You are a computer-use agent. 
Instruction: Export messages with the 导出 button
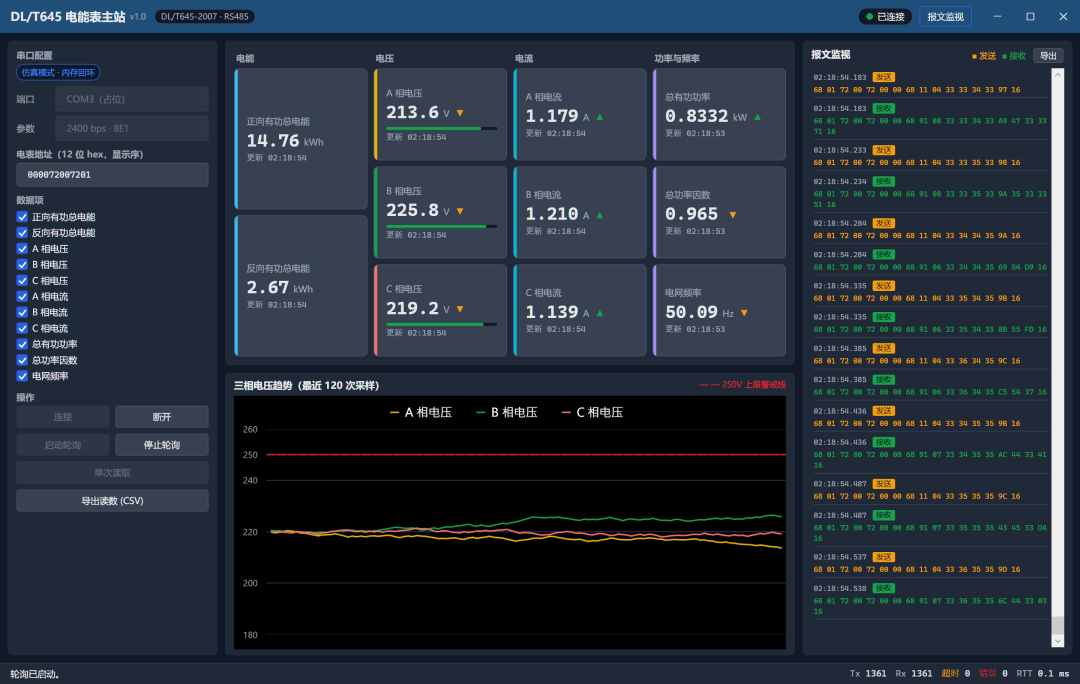[1048, 56]
